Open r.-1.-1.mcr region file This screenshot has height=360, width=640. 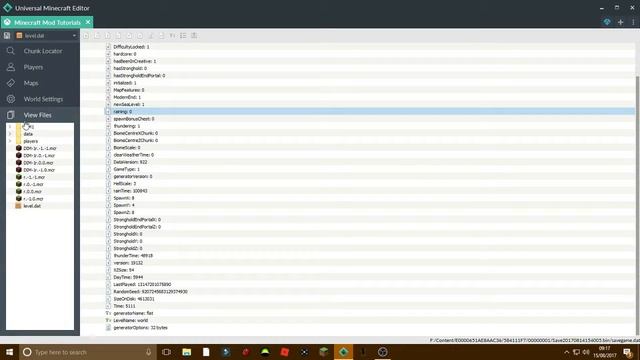34,177
